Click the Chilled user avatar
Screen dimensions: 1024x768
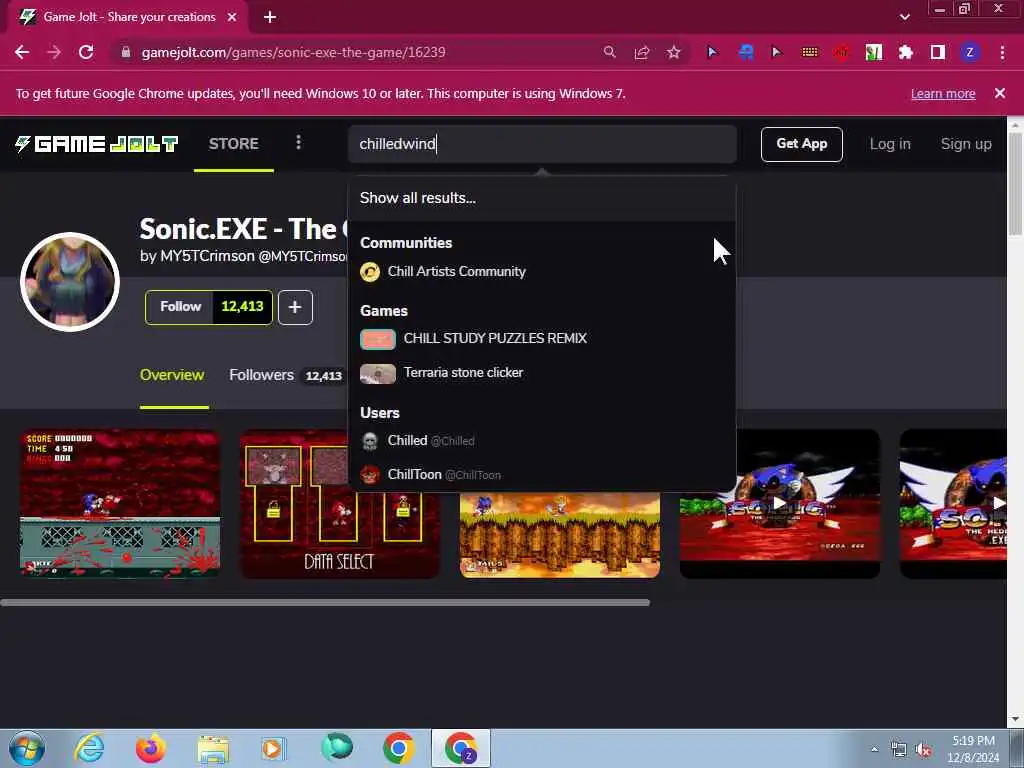pyautogui.click(x=370, y=441)
